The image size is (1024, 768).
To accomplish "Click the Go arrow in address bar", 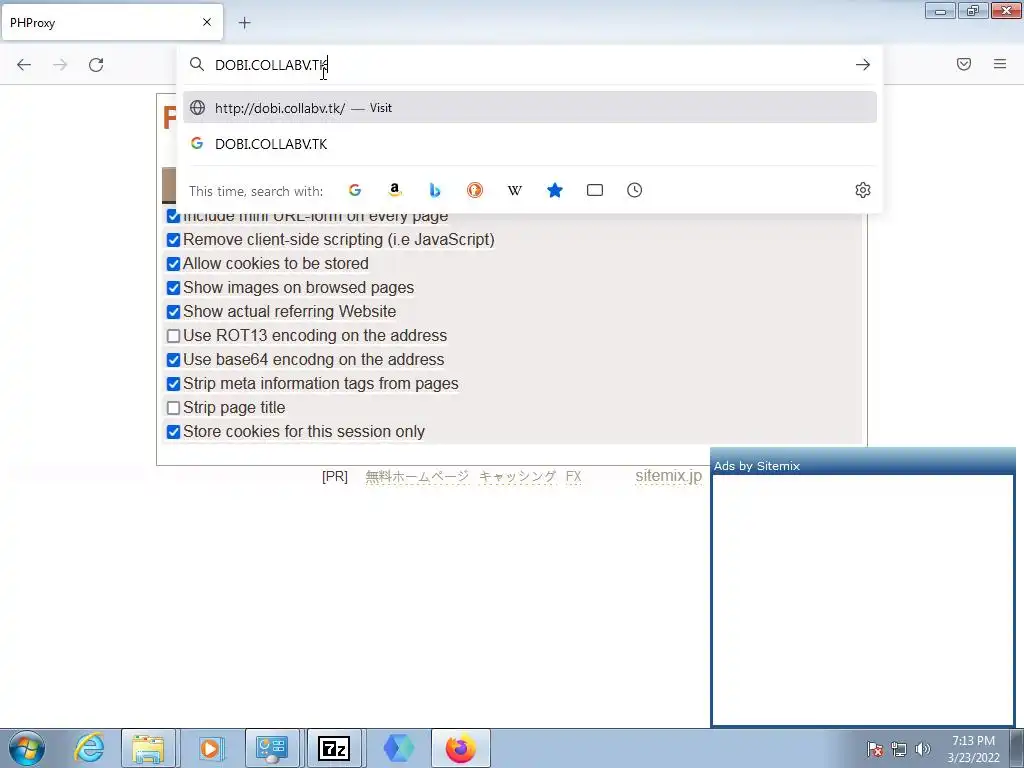I will click(x=863, y=65).
